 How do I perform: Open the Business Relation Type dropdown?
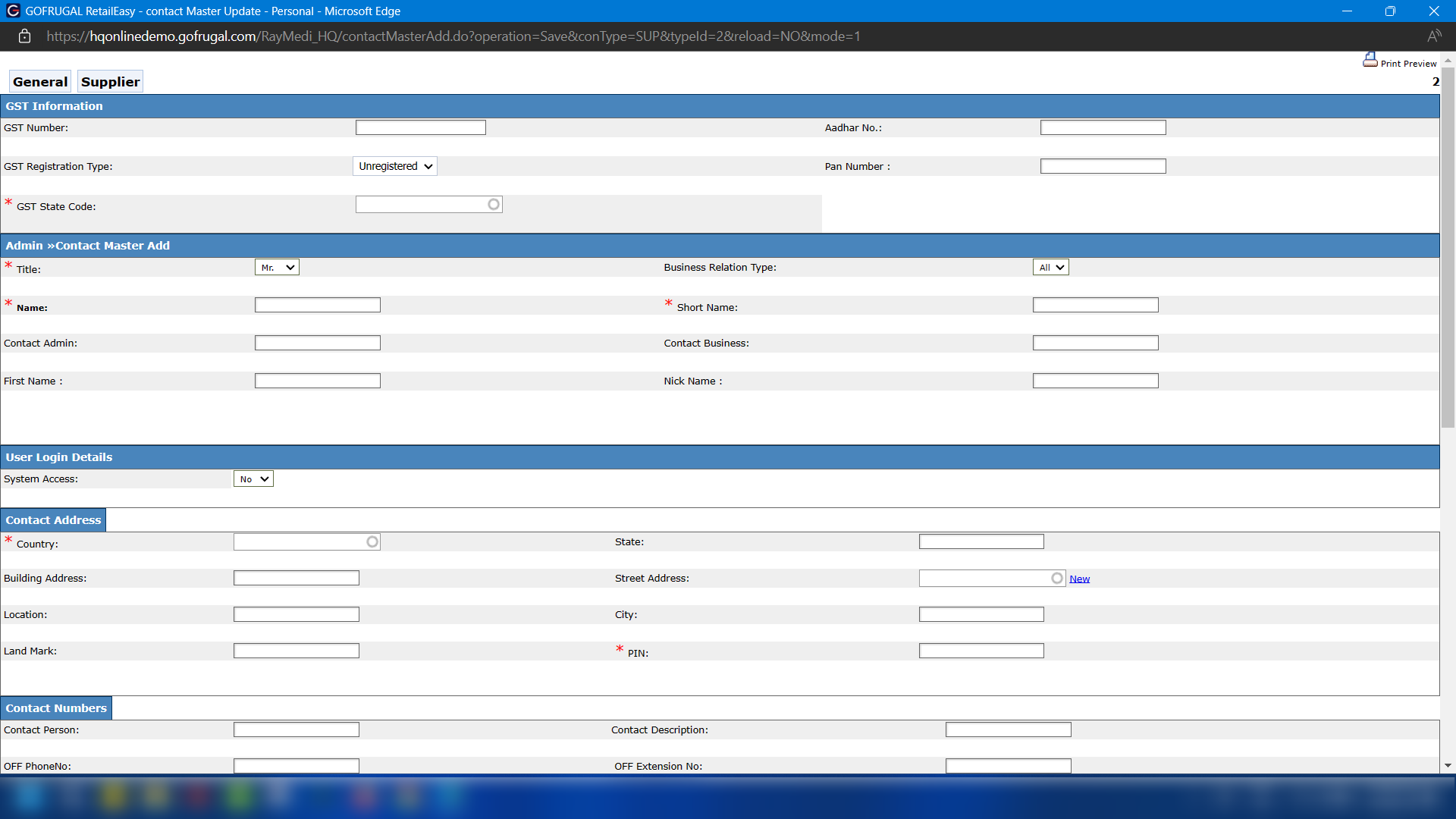tap(1050, 268)
